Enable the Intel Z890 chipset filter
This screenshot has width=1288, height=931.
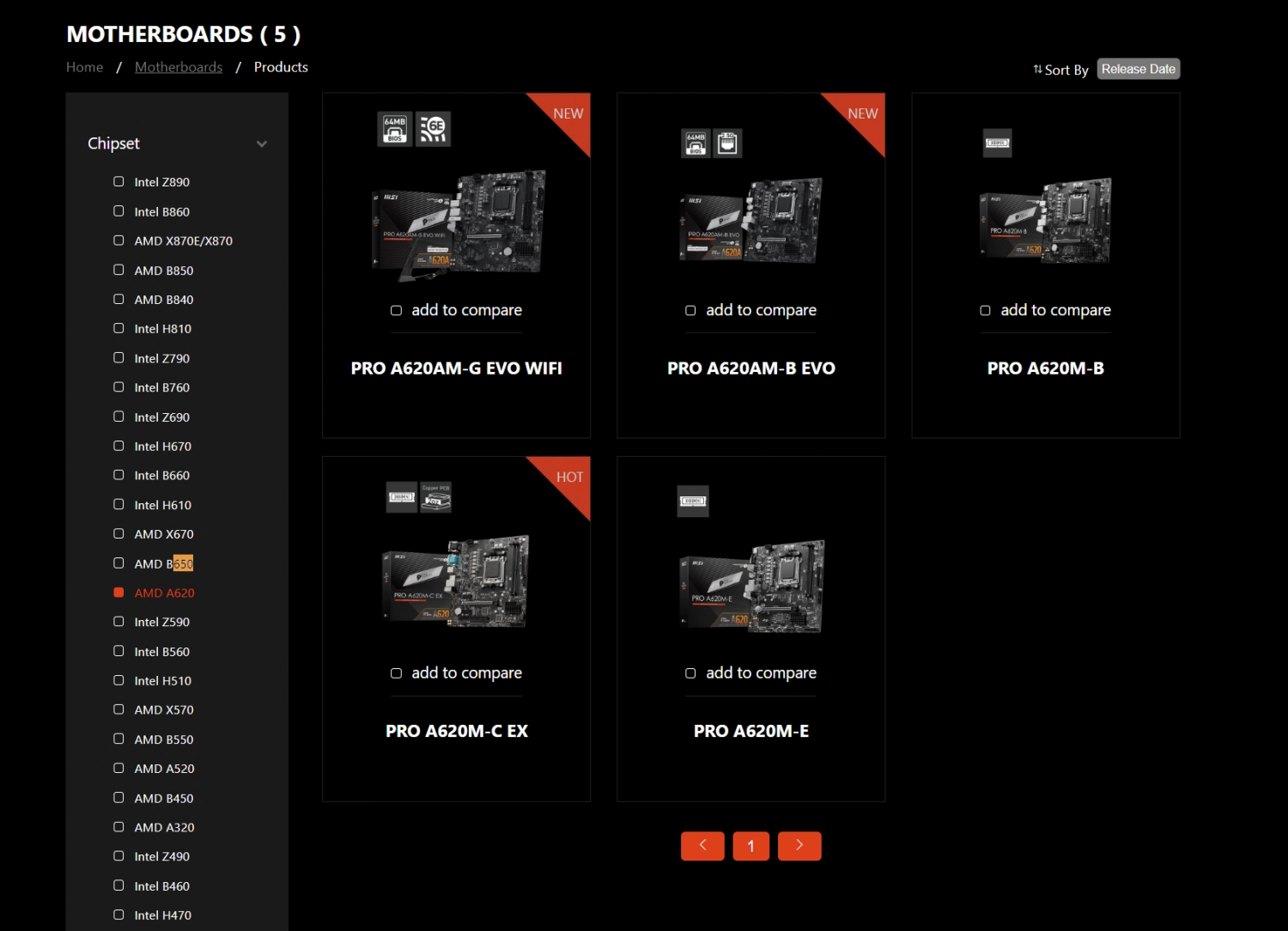(118, 182)
